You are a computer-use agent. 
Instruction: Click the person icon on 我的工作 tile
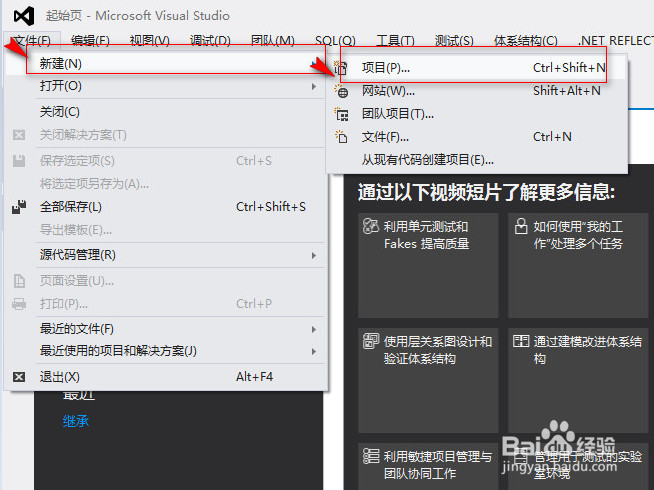pos(521,226)
